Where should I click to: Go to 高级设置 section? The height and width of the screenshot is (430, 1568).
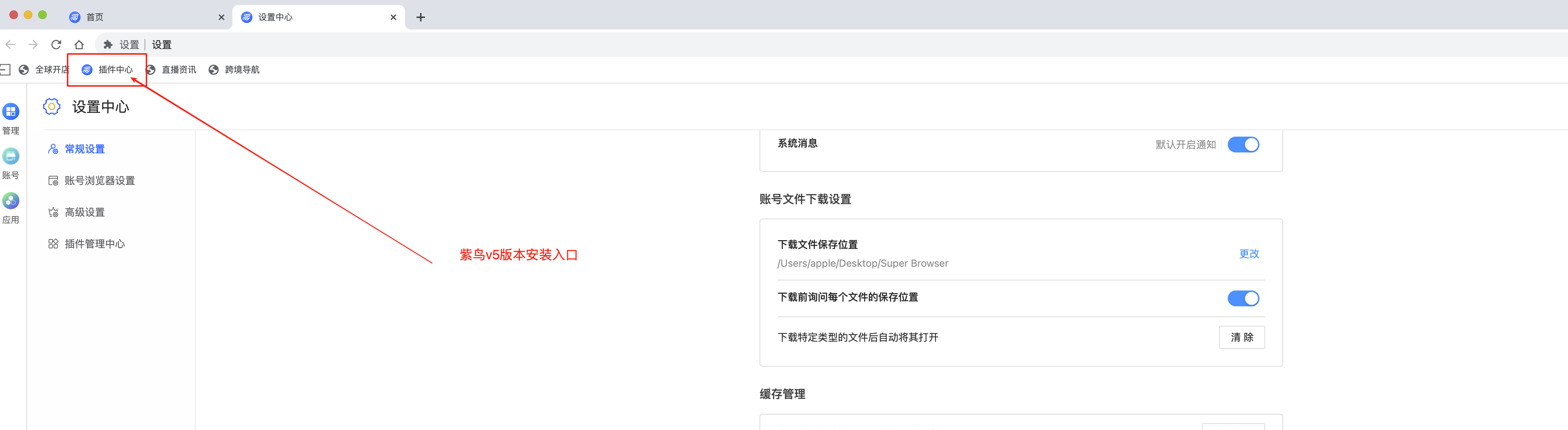pyautogui.click(x=85, y=212)
